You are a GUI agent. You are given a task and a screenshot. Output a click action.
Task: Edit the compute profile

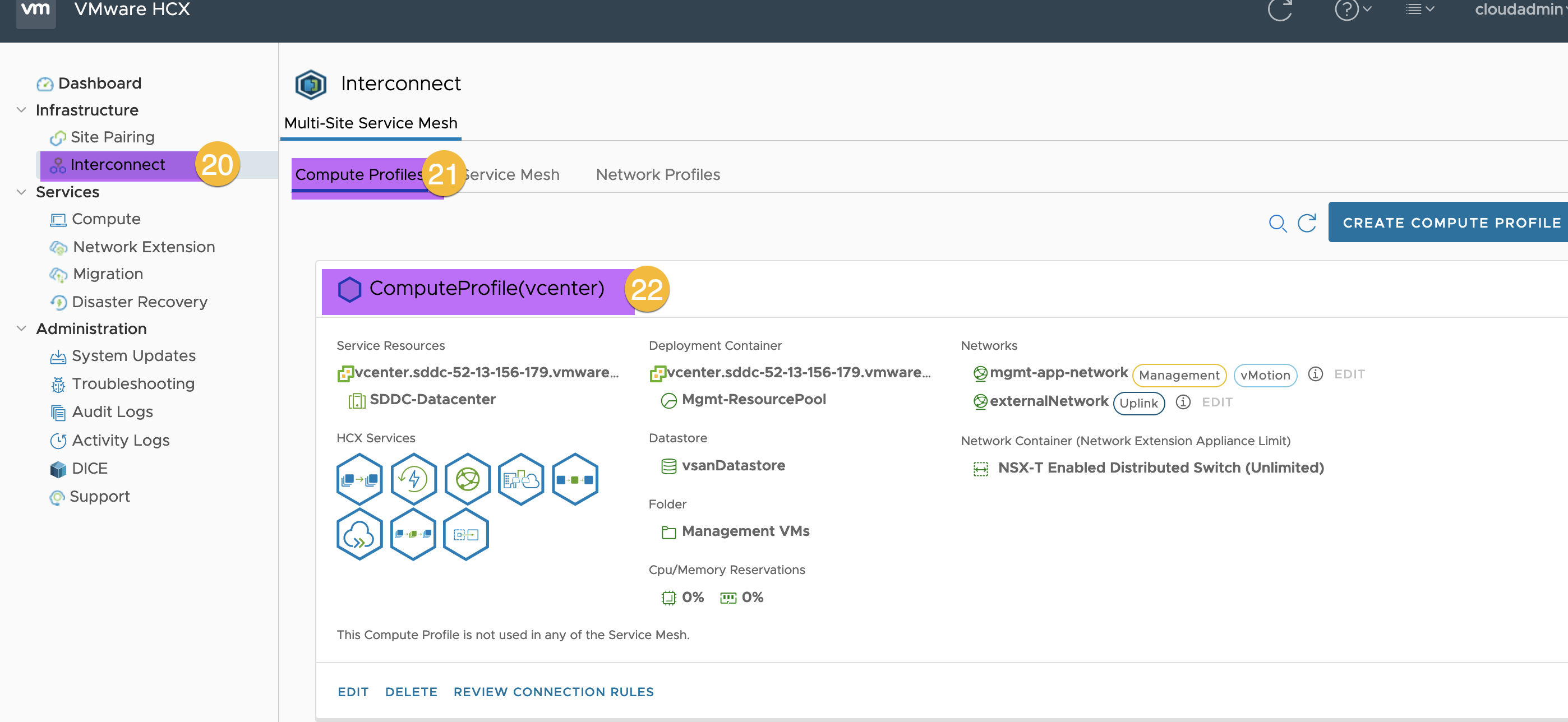point(353,692)
